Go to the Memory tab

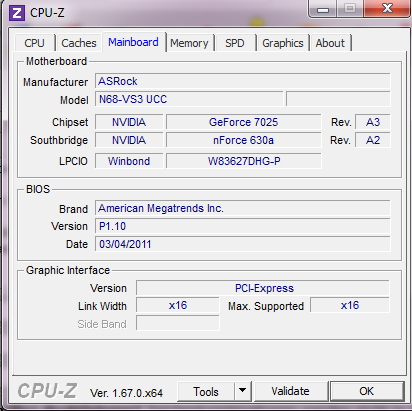(x=189, y=43)
